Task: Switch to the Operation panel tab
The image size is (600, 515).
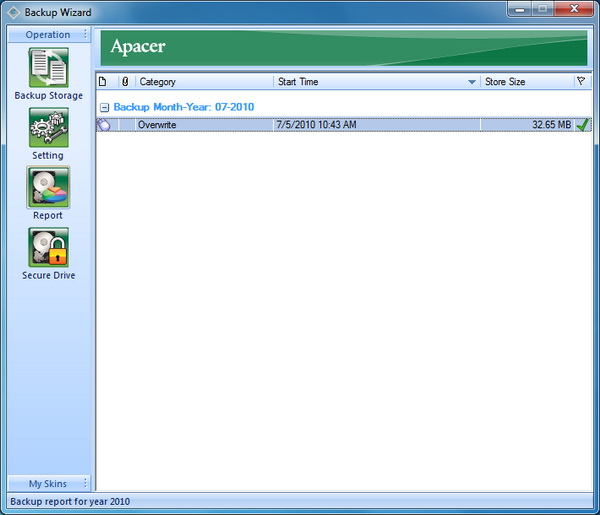Action: [48, 35]
